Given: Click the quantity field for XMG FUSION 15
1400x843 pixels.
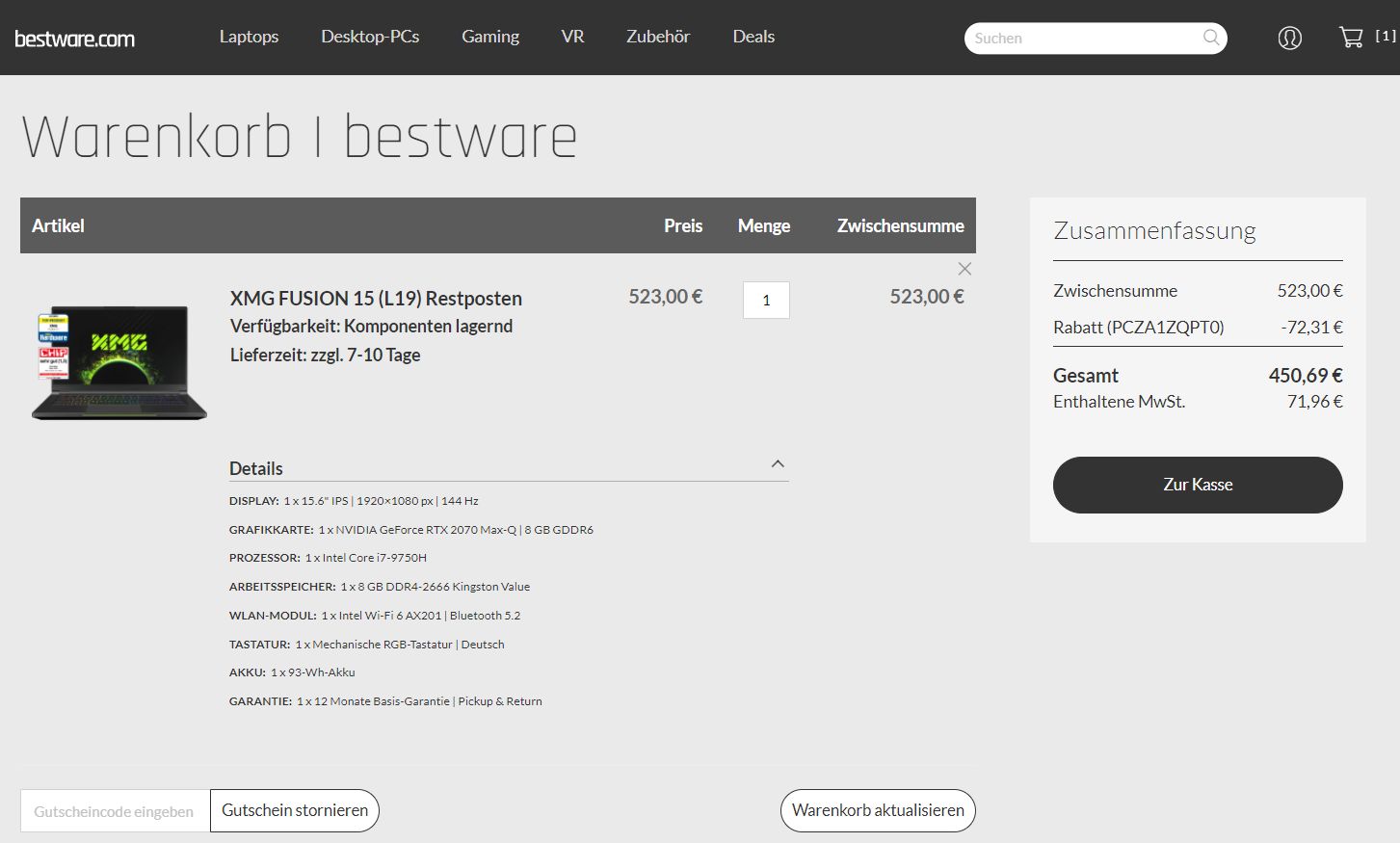Looking at the screenshot, I should coord(766,300).
